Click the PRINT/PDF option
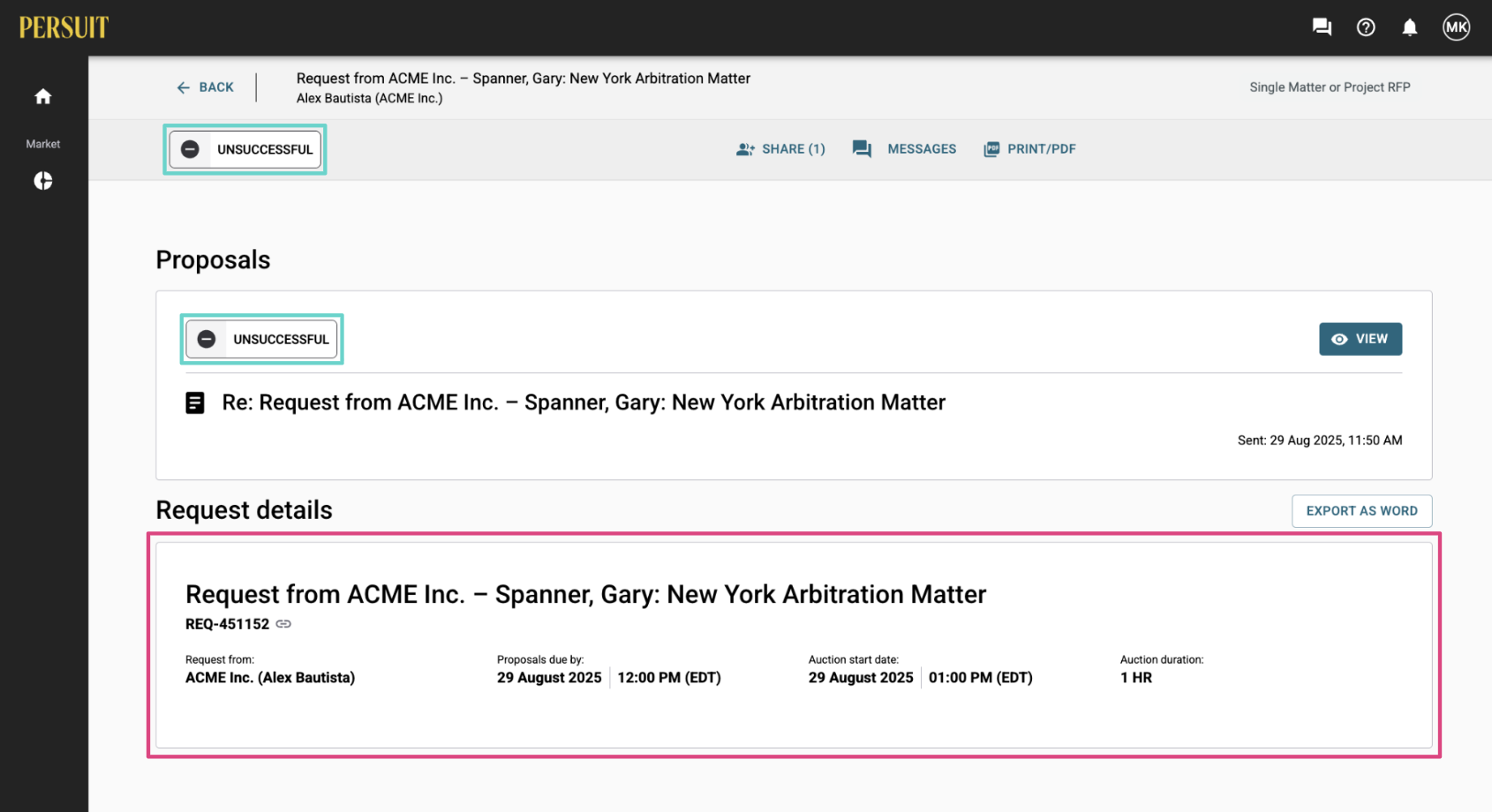Viewport: 1492px width, 812px height. pyautogui.click(x=1029, y=149)
